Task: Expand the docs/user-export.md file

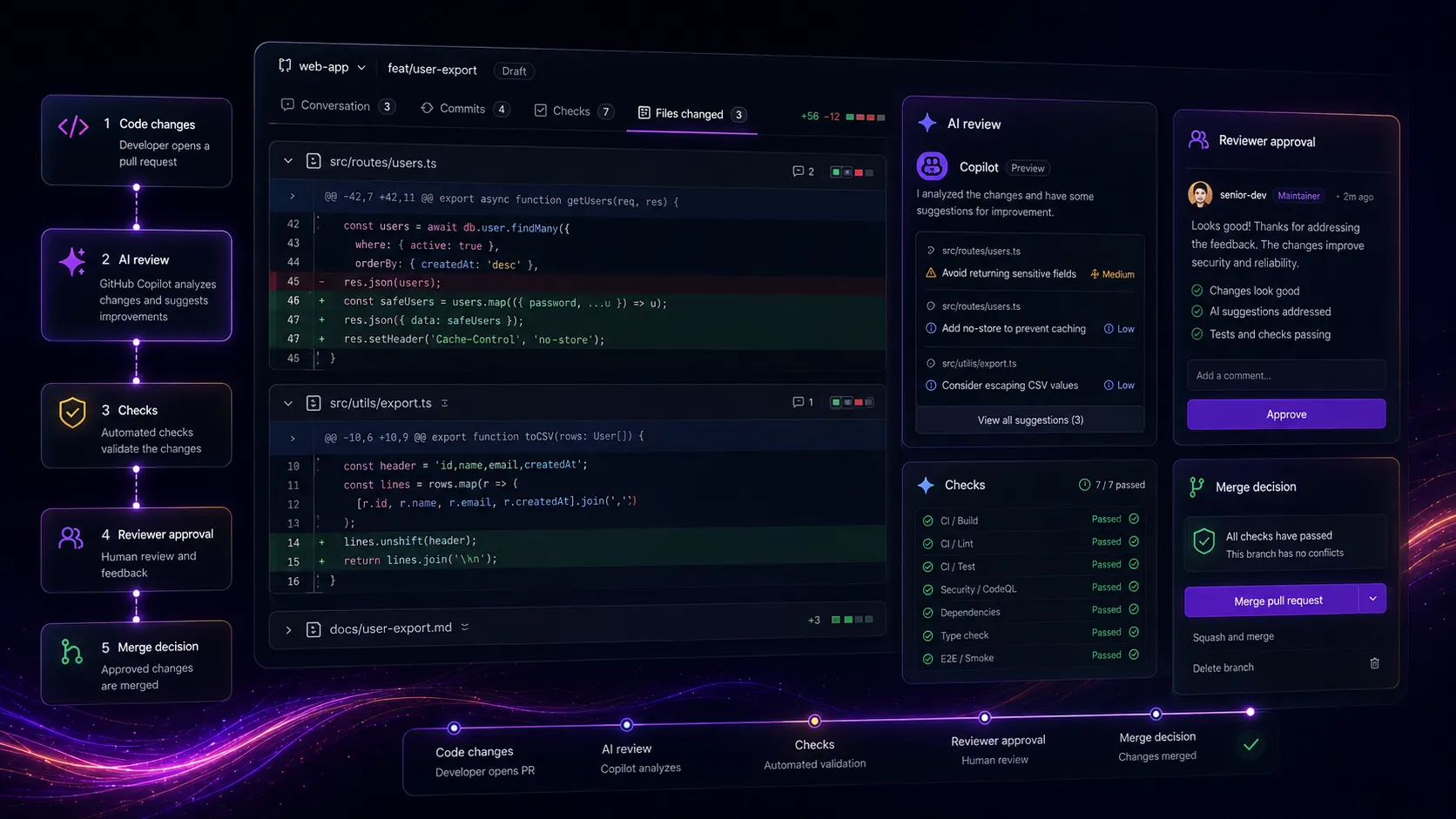Action: pos(288,629)
